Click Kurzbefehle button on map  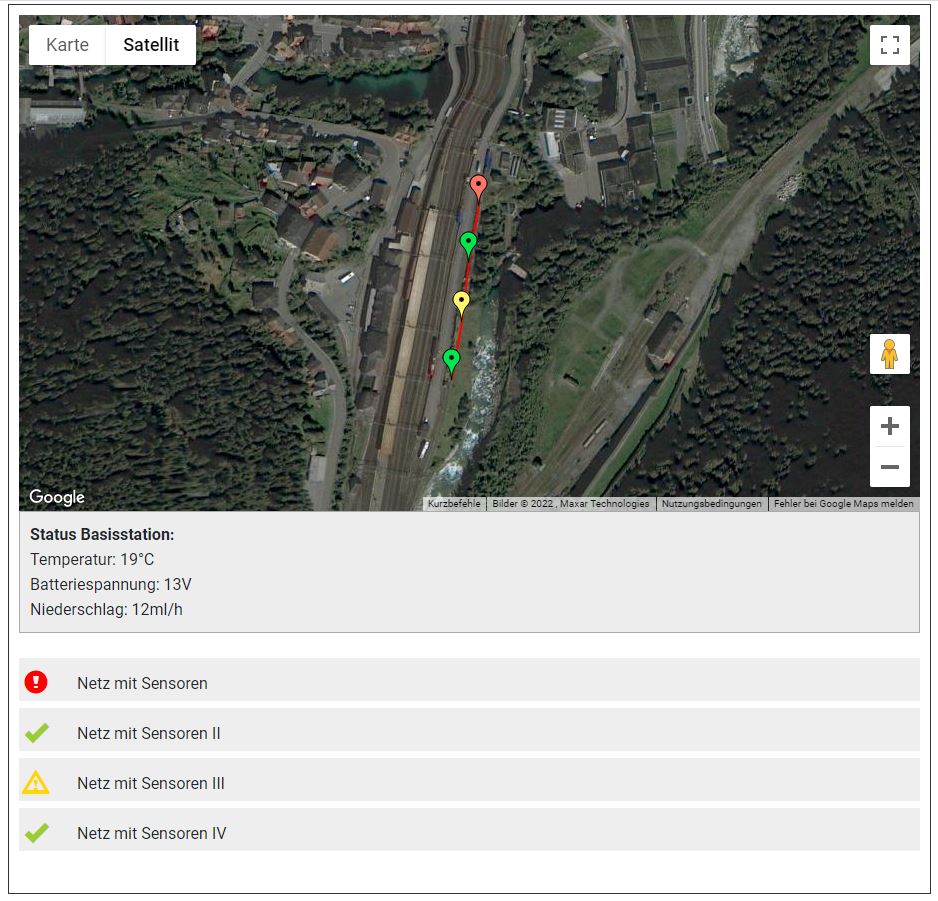tap(454, 504)
